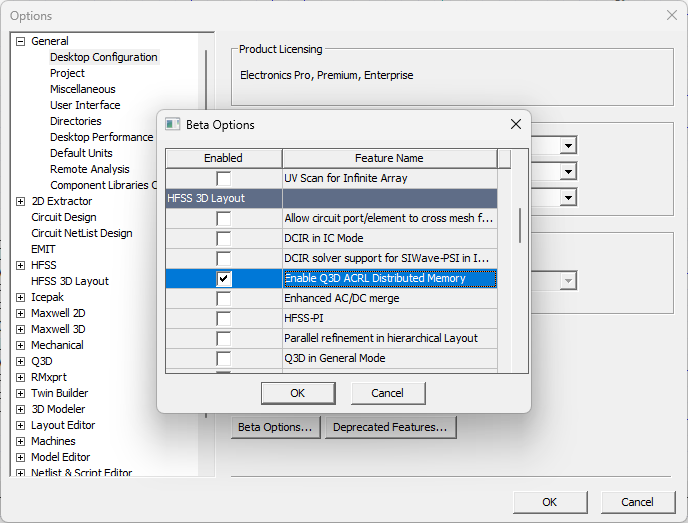Select Desktop Performance item
Image resolution: width=688 pixels, height=523 pixels.
[101, 137]
